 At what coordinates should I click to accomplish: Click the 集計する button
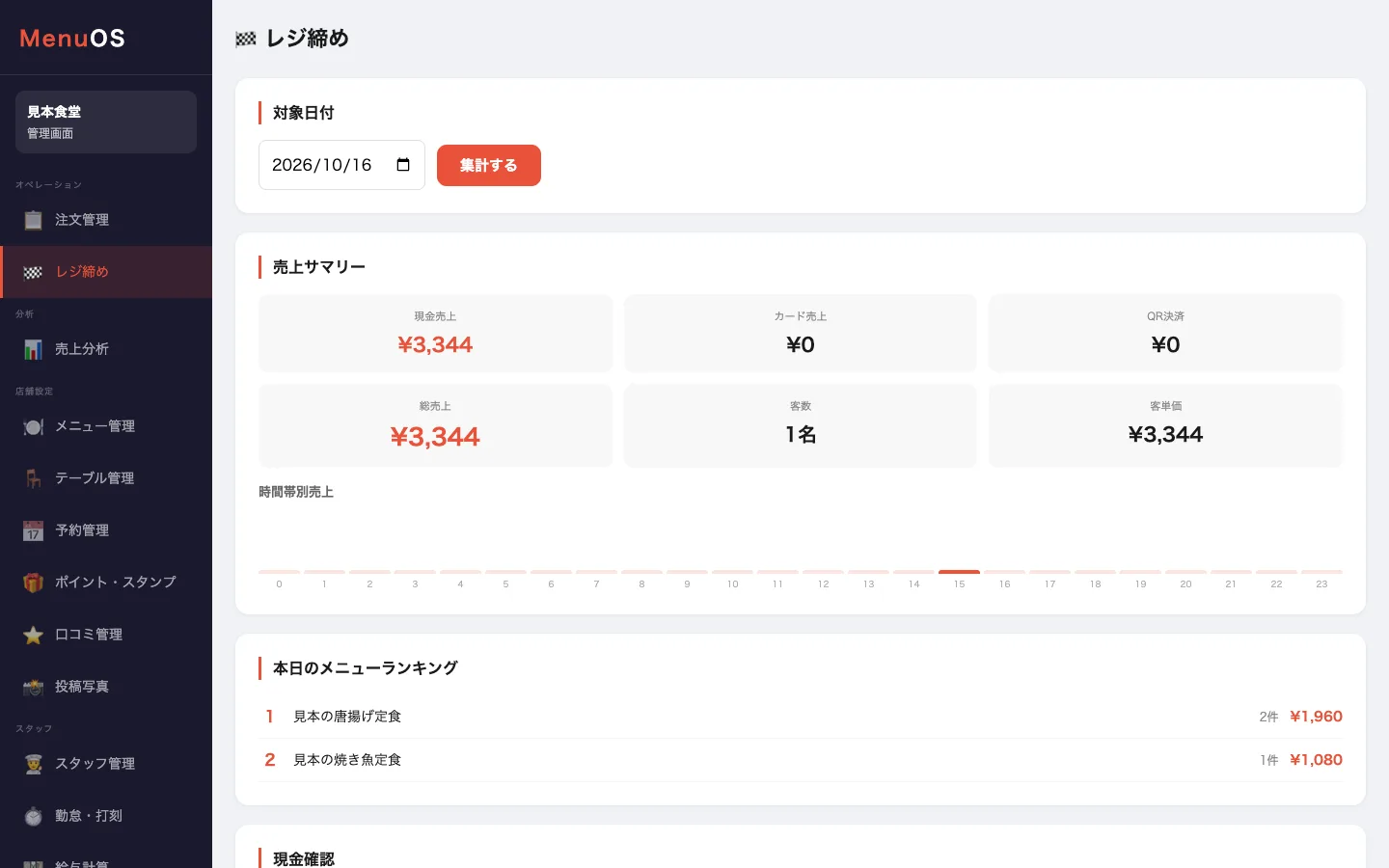(489, 165)
